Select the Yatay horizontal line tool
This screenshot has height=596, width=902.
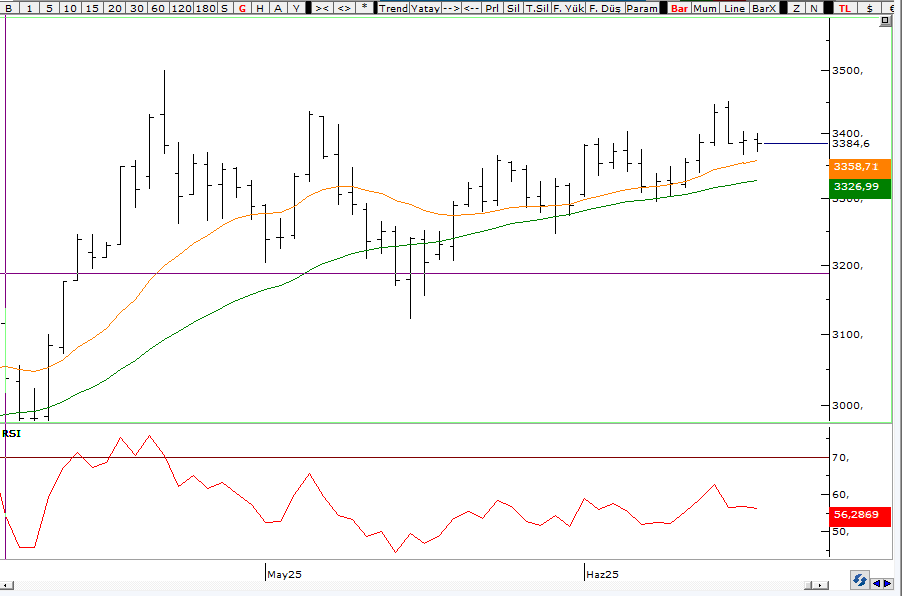[x=425, y=8]
